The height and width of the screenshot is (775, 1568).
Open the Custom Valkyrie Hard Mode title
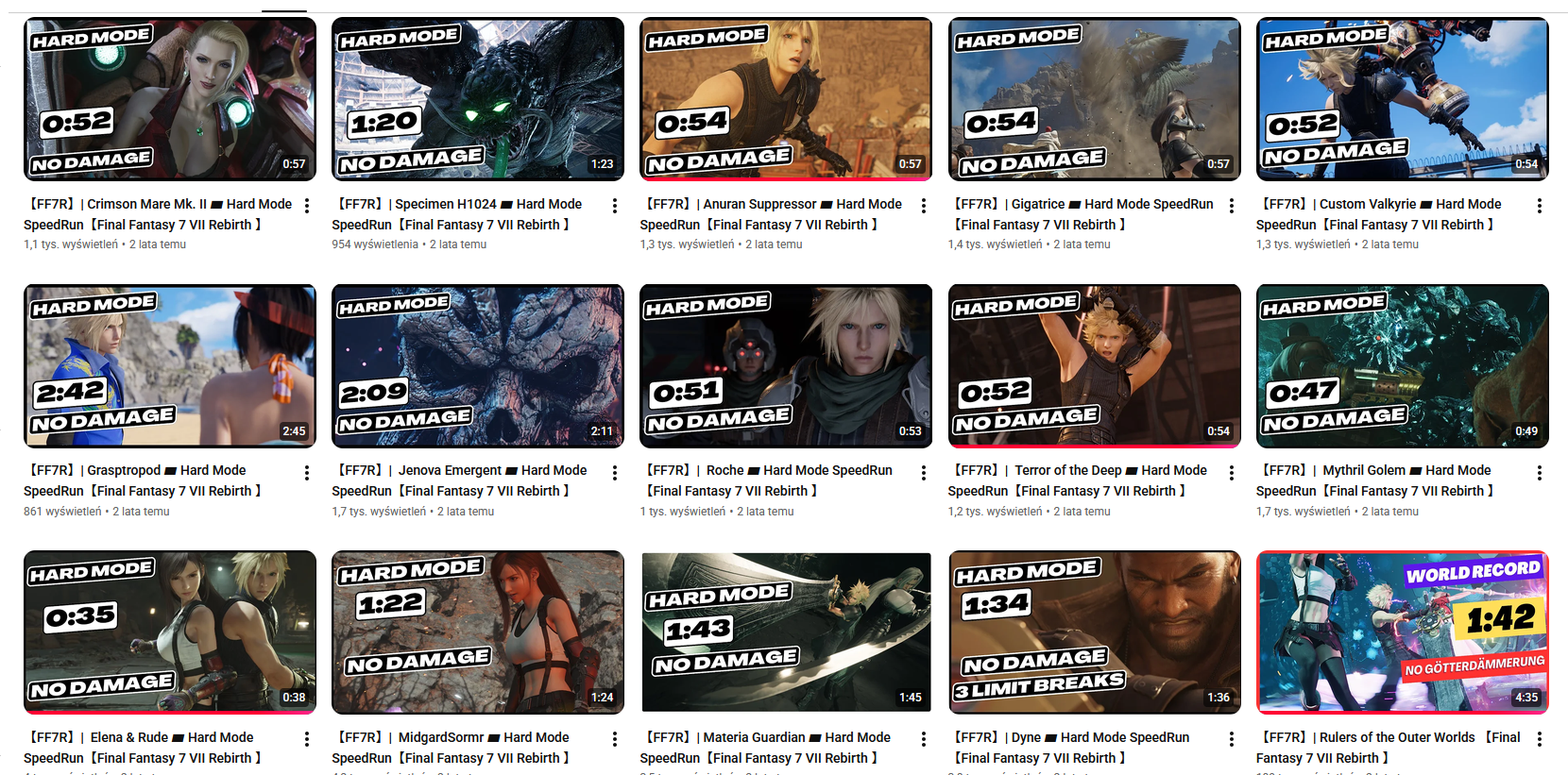1379,214
